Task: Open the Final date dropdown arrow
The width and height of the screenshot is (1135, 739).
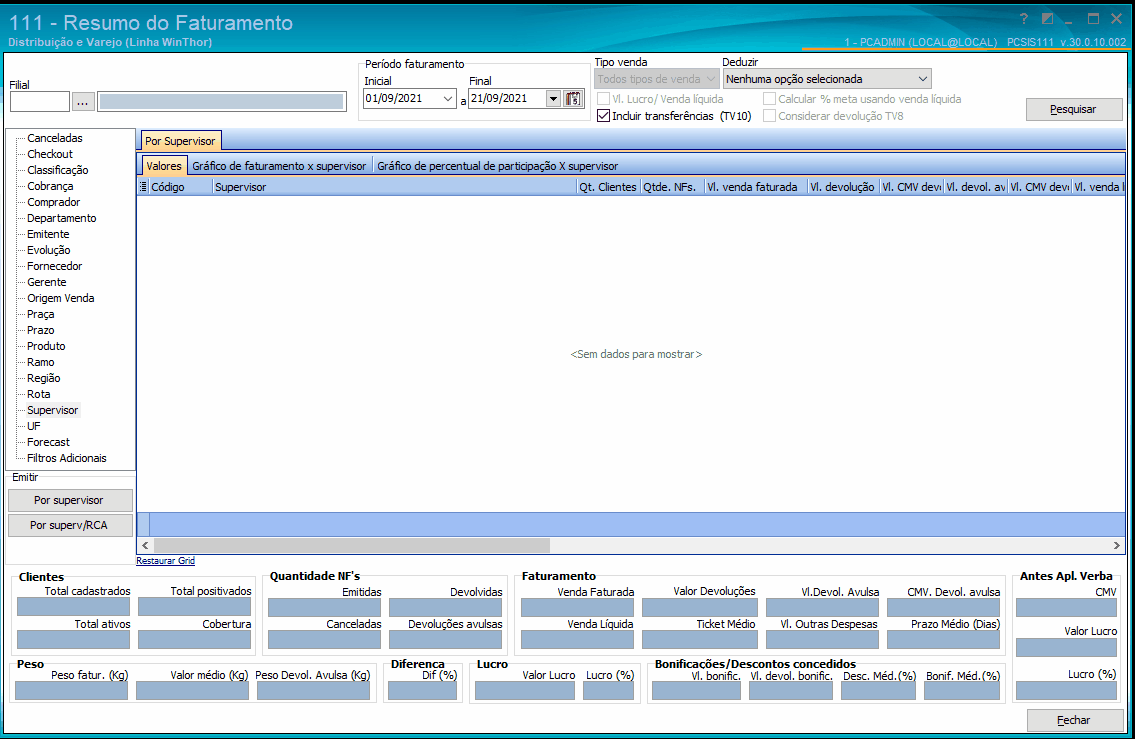Action: tap(553, 98)
